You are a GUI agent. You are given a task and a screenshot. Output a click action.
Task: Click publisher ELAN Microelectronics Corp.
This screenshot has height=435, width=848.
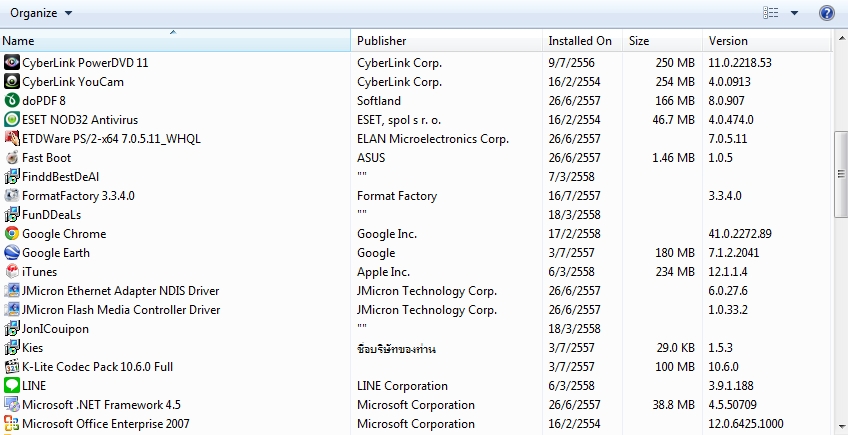coord(433,139)
